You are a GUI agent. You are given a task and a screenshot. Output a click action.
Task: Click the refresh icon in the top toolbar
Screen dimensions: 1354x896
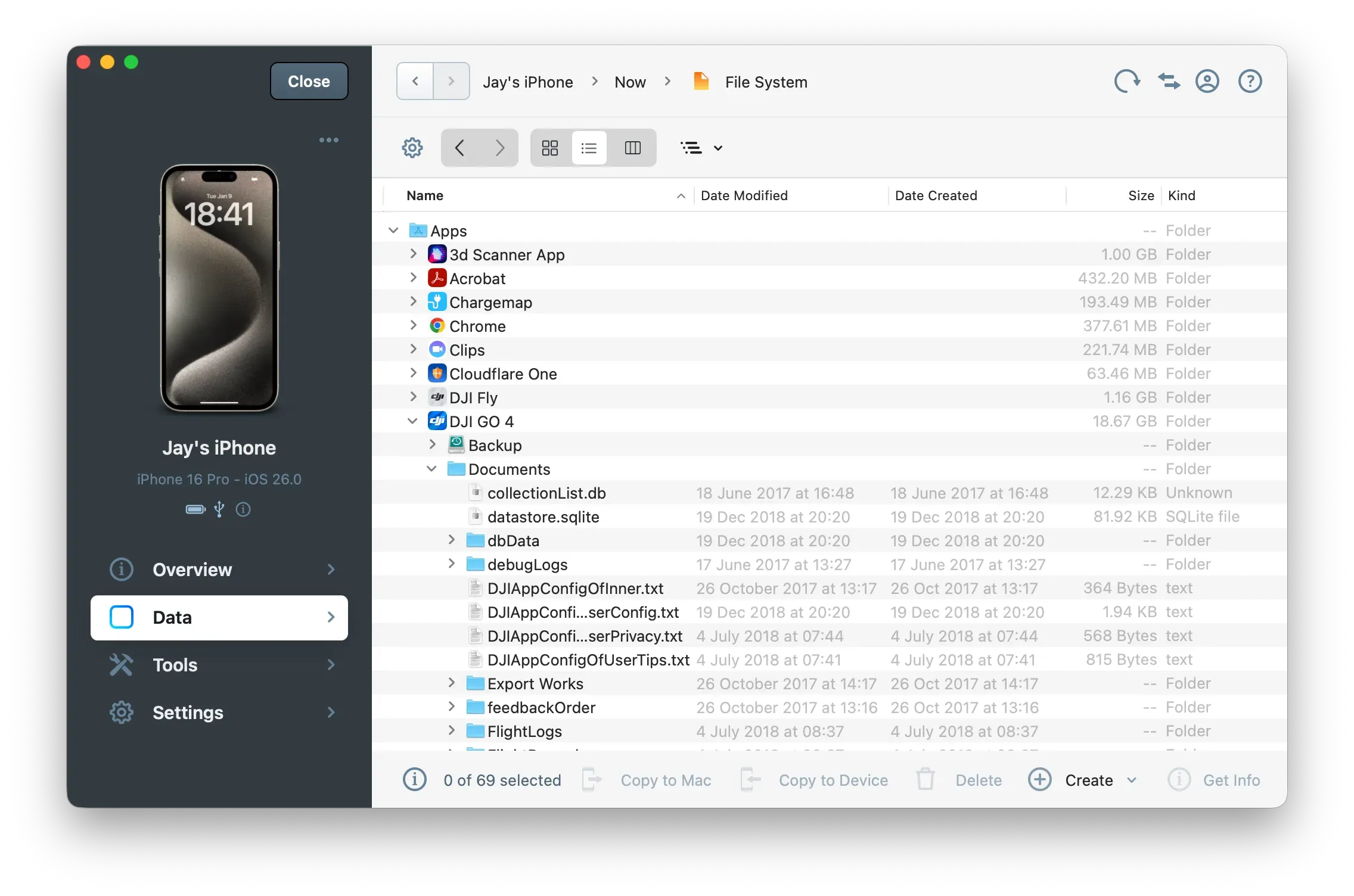pyautogui.click(x=1126, y=81)
